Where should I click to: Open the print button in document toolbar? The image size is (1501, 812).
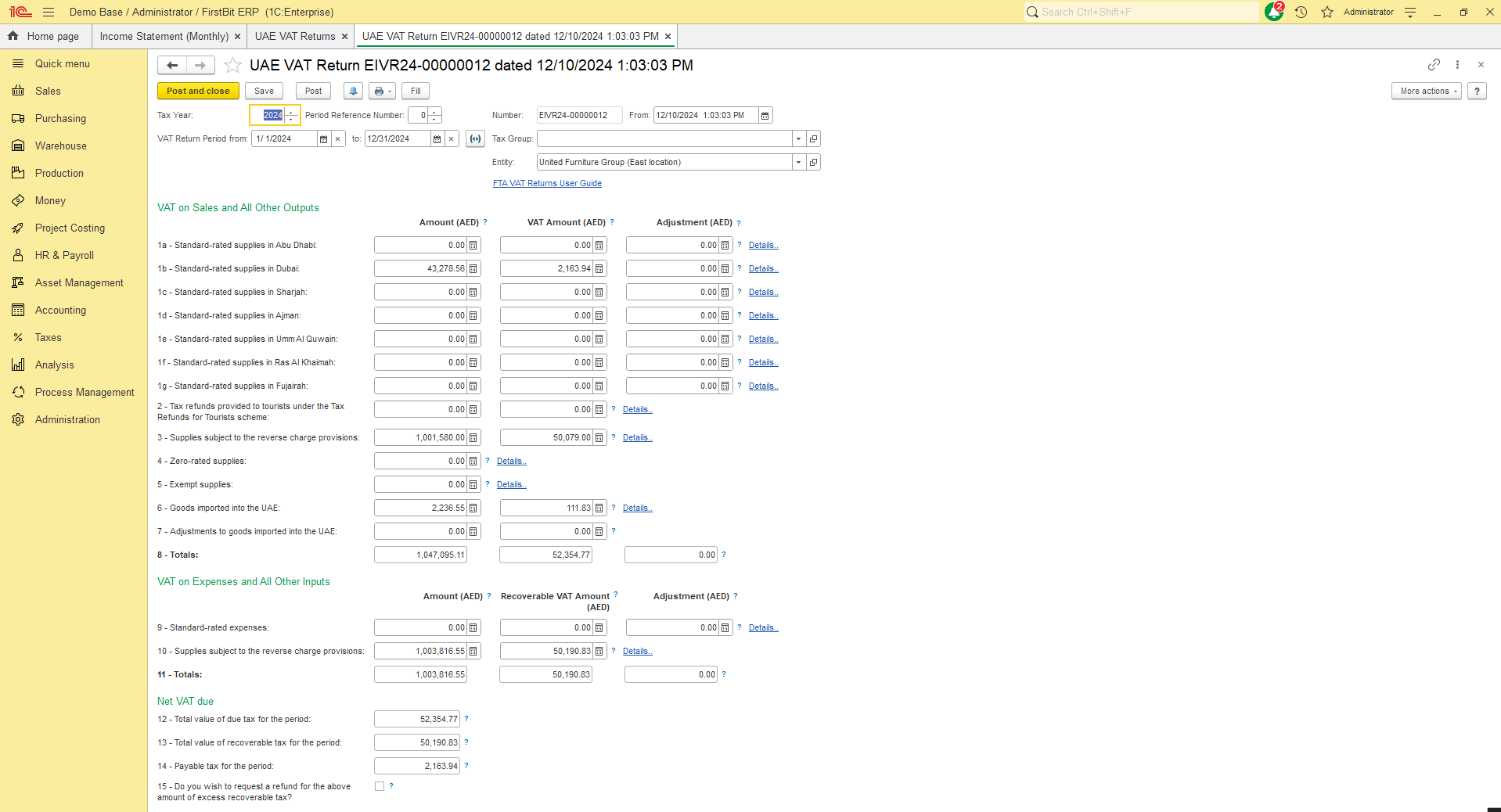(382, 92)
